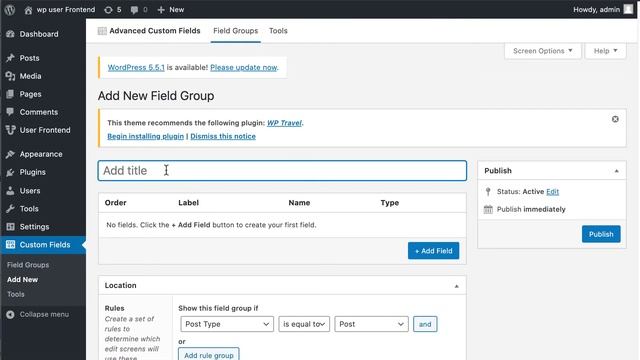This screenshot has width=640, height=360.
Task: Click the Plugins plug icon
Action: 11,172
